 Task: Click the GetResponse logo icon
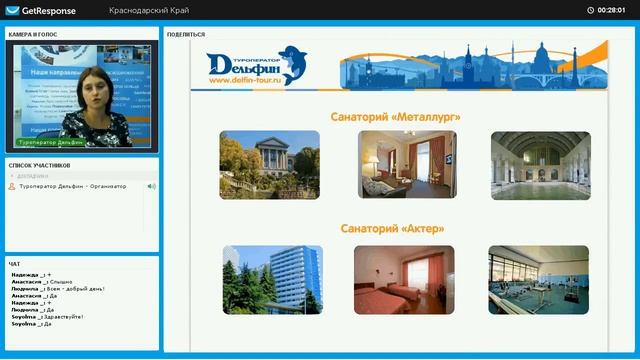point(13,10)
